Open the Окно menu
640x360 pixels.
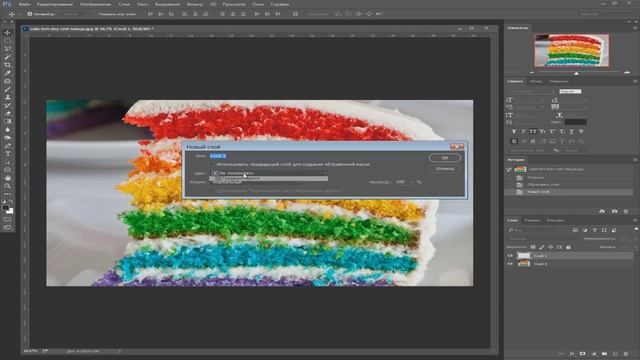(258, 4)
